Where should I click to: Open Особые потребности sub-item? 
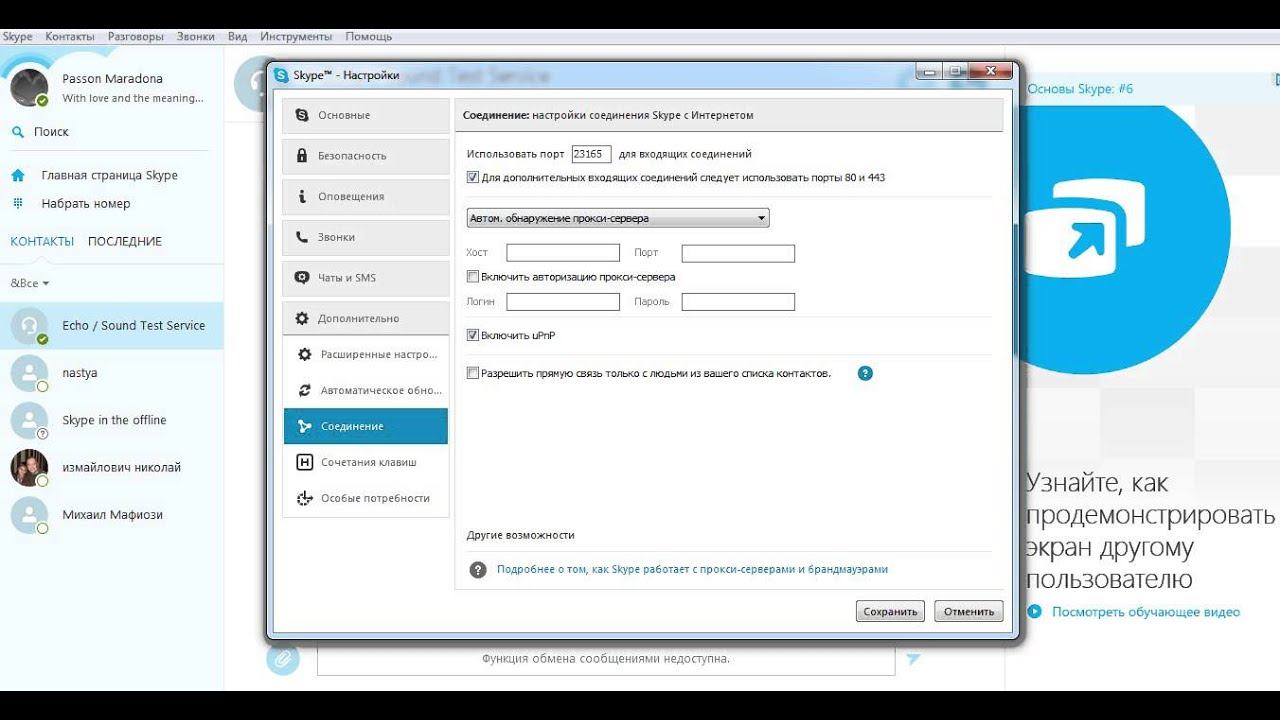(x=366, y=498)
